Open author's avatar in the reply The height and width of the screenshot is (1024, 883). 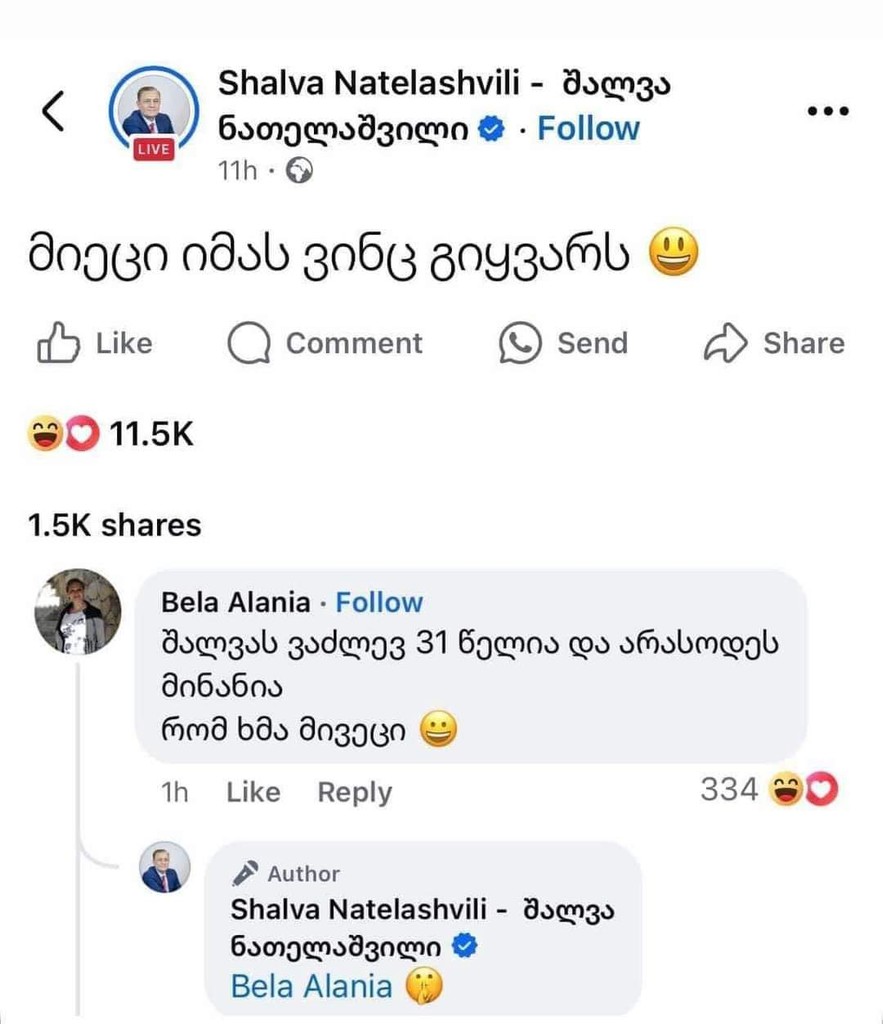[165, 867]
